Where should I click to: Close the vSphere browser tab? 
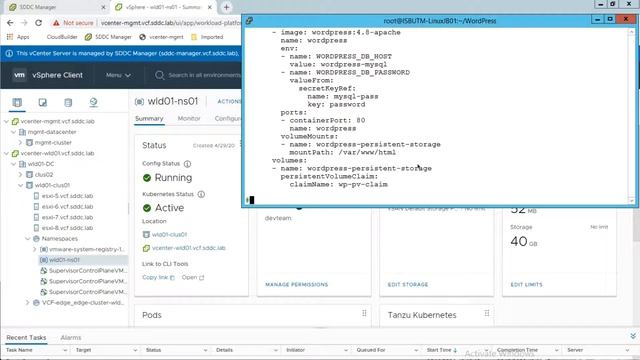[x=210, y=7]
